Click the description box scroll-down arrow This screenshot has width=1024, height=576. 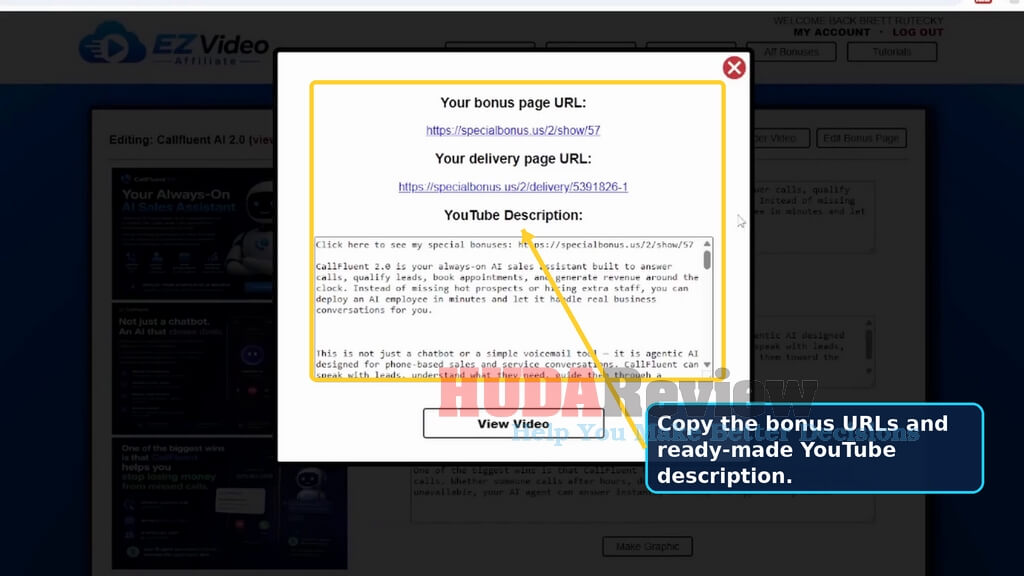(x=707, y=364)
